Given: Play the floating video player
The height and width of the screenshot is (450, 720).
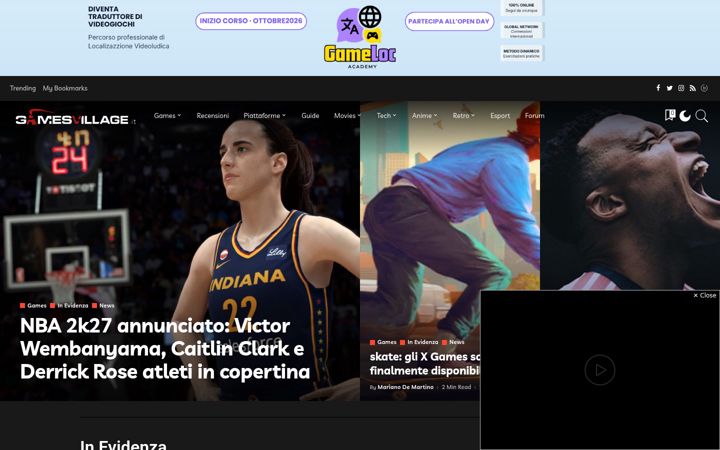Looking at the screenshot, I should [x=600, y=370].
